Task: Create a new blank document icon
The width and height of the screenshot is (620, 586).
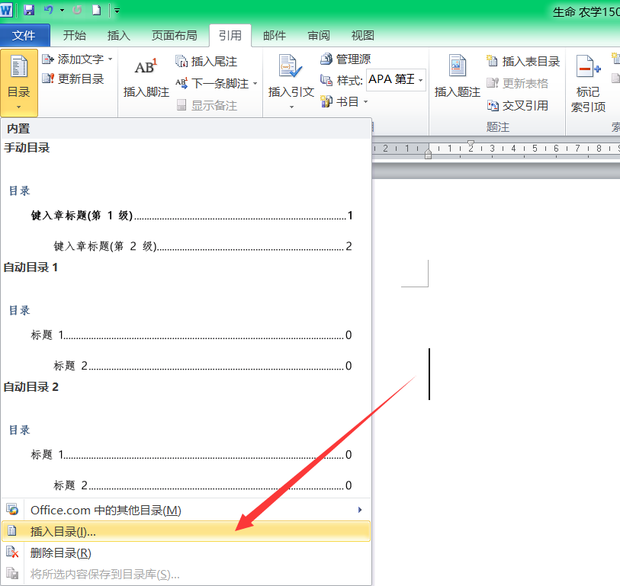Action: (x=96, y=10)
